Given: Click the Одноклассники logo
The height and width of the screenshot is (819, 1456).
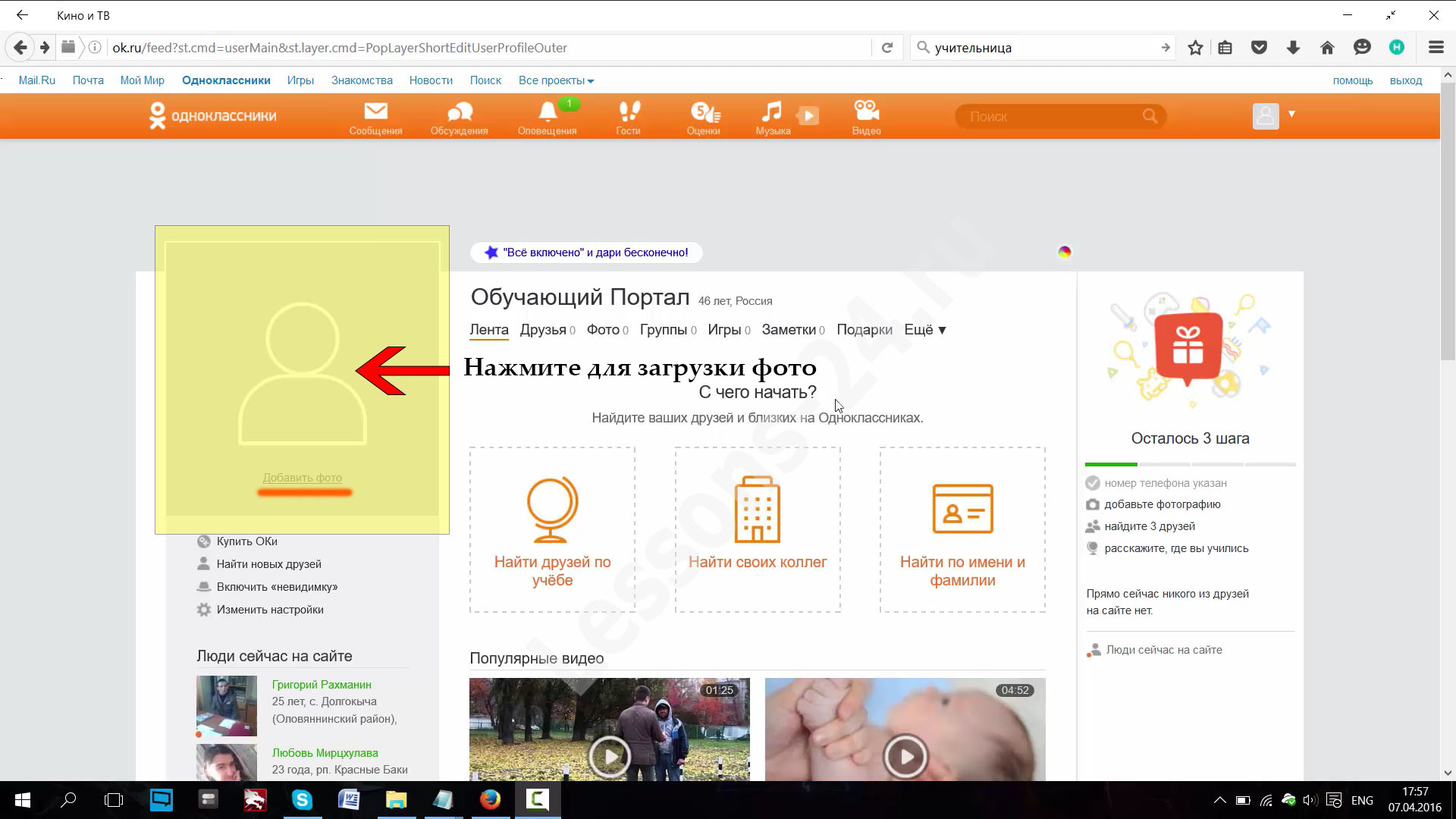Looking at the screenshot, I should pos(213,116).
